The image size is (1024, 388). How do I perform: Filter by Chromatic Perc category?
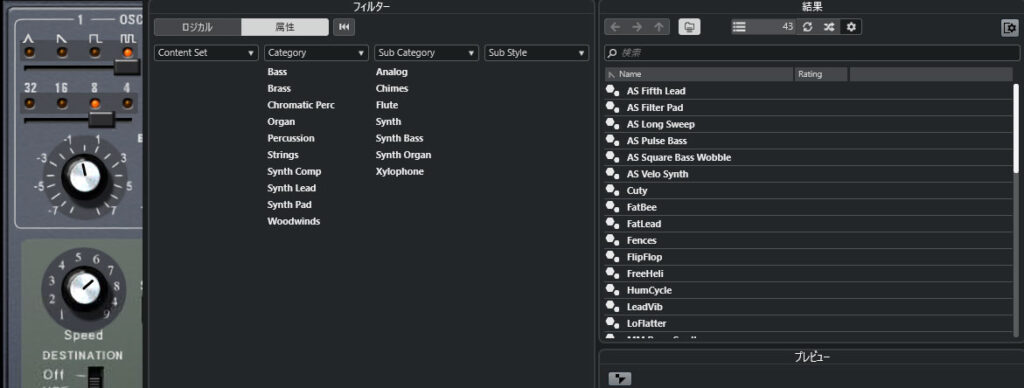(300, 105)
